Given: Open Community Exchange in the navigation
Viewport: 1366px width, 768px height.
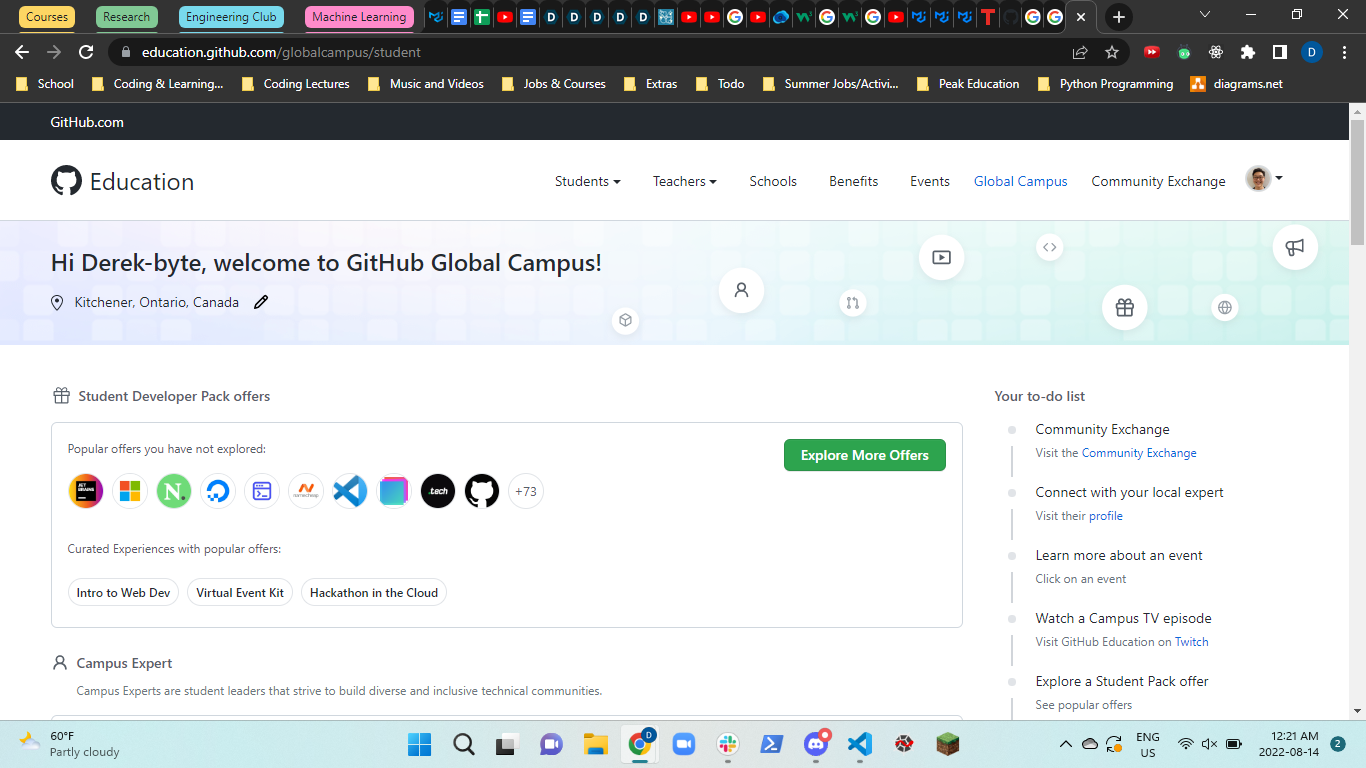Looking at the screenshot, I should click(x=1158, y=181).
